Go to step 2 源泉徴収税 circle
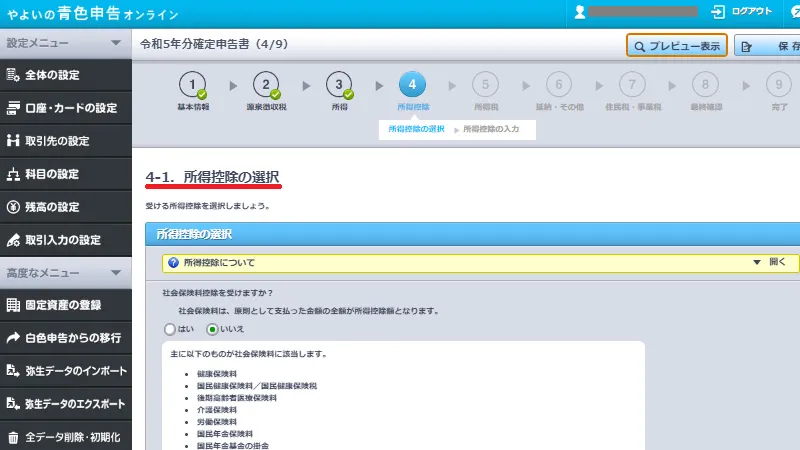 coord(266,85)
